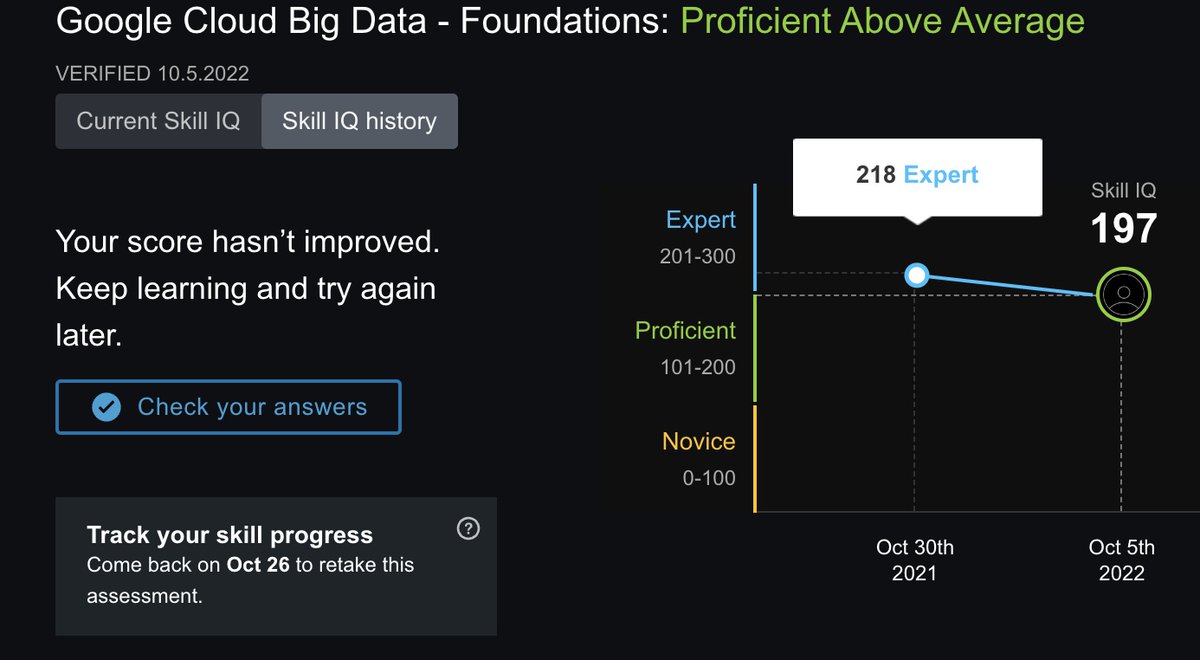Viewport: 1200px width, 660px height.
Task: Select the user avatar icon on graph
Action: [x=1124, y=295]
